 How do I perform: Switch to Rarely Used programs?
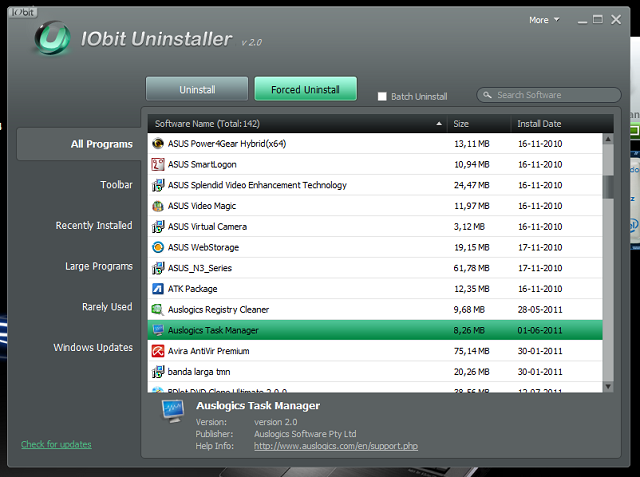click(x=107, y=307)
